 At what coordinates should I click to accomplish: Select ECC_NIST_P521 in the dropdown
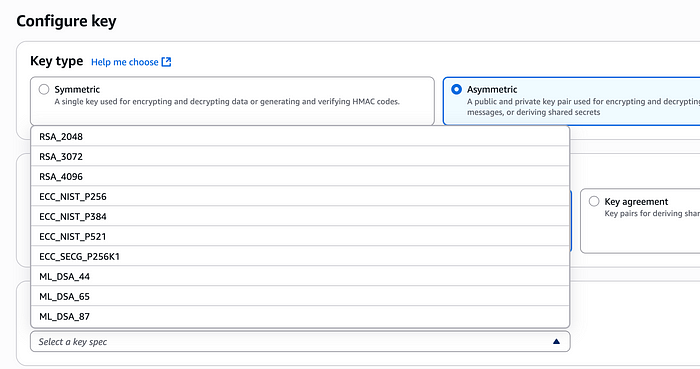click(x=300, y=236)
